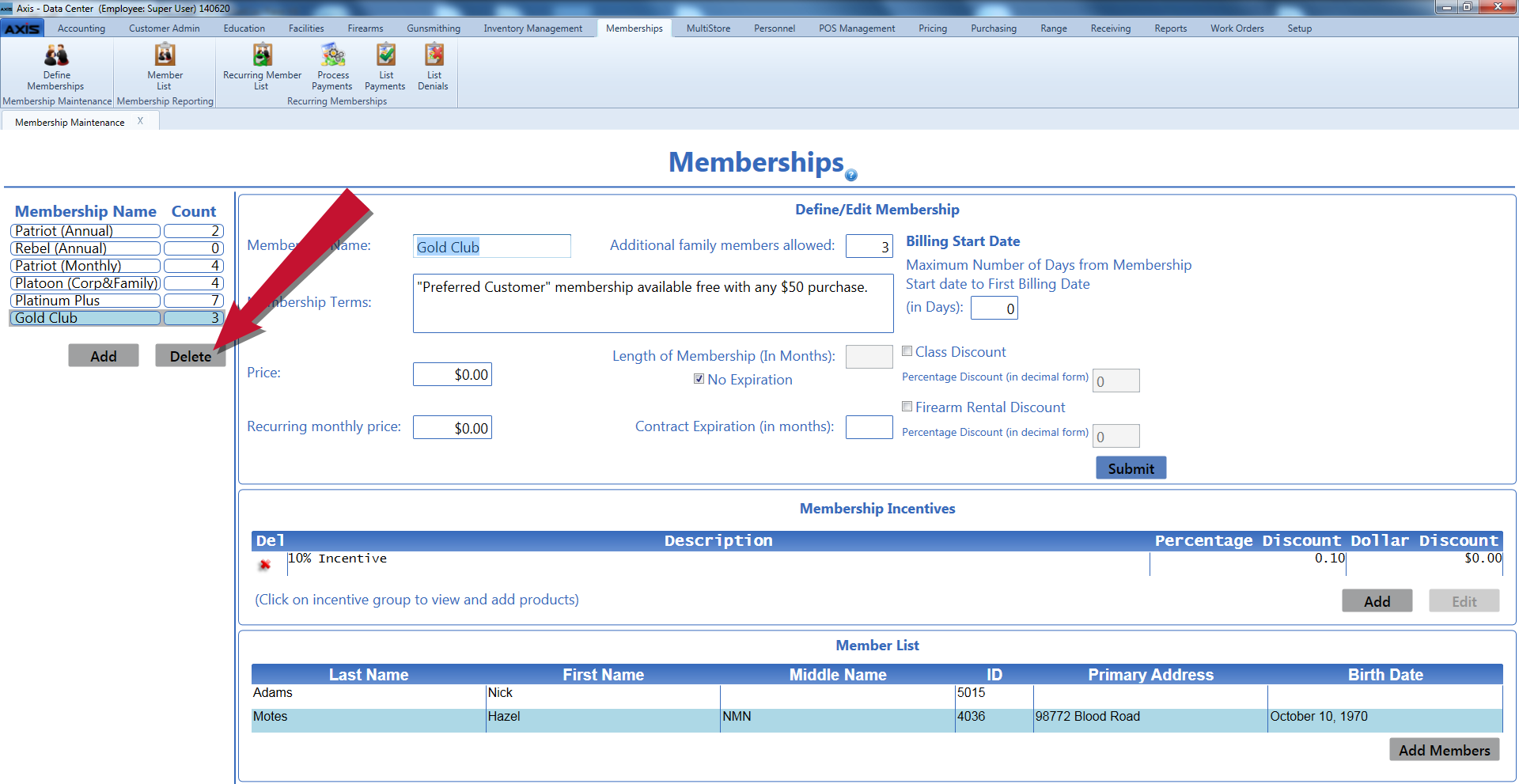Enable the Firearm Rental Discount checkbox
The image size is (1519, 784).
coord(907,407)
